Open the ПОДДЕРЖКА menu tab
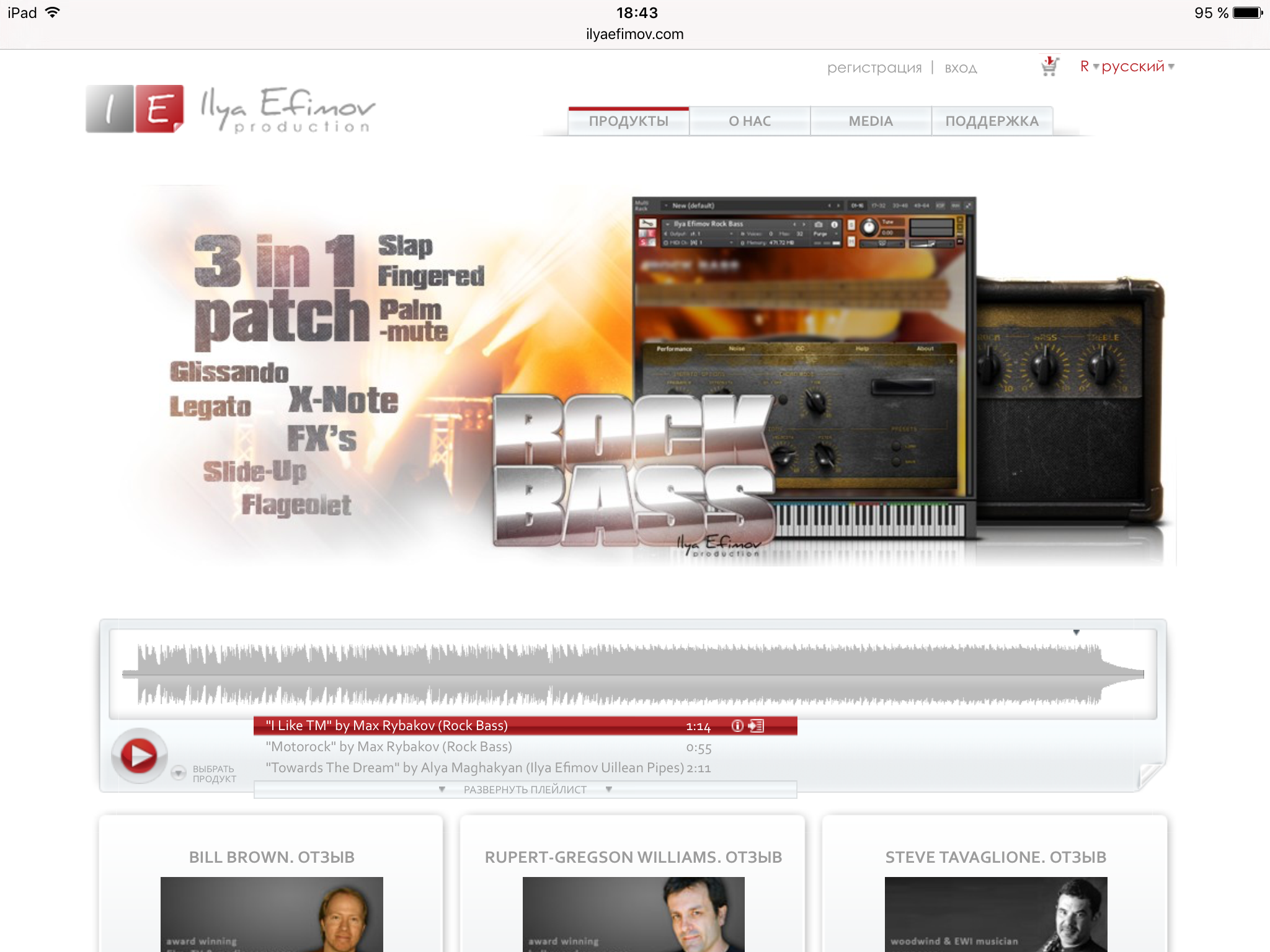This screenshot has width=1270, height=952. pyautogui.click(x=992, y=121)
